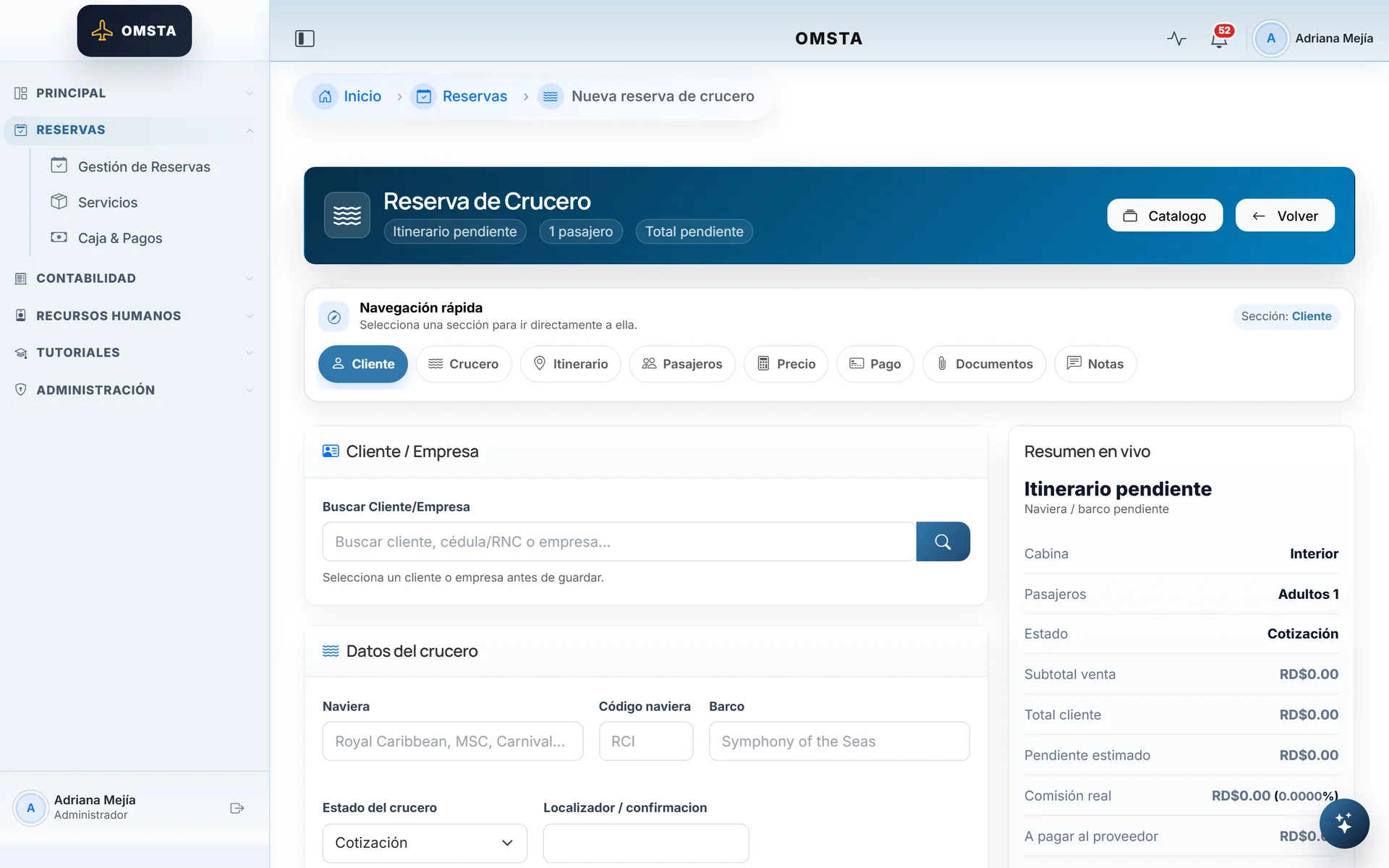Expand the PRINCIPAL sidebar section
Image resolution: width=1389 pixels, height=868 pixels.
click(135, 93)
